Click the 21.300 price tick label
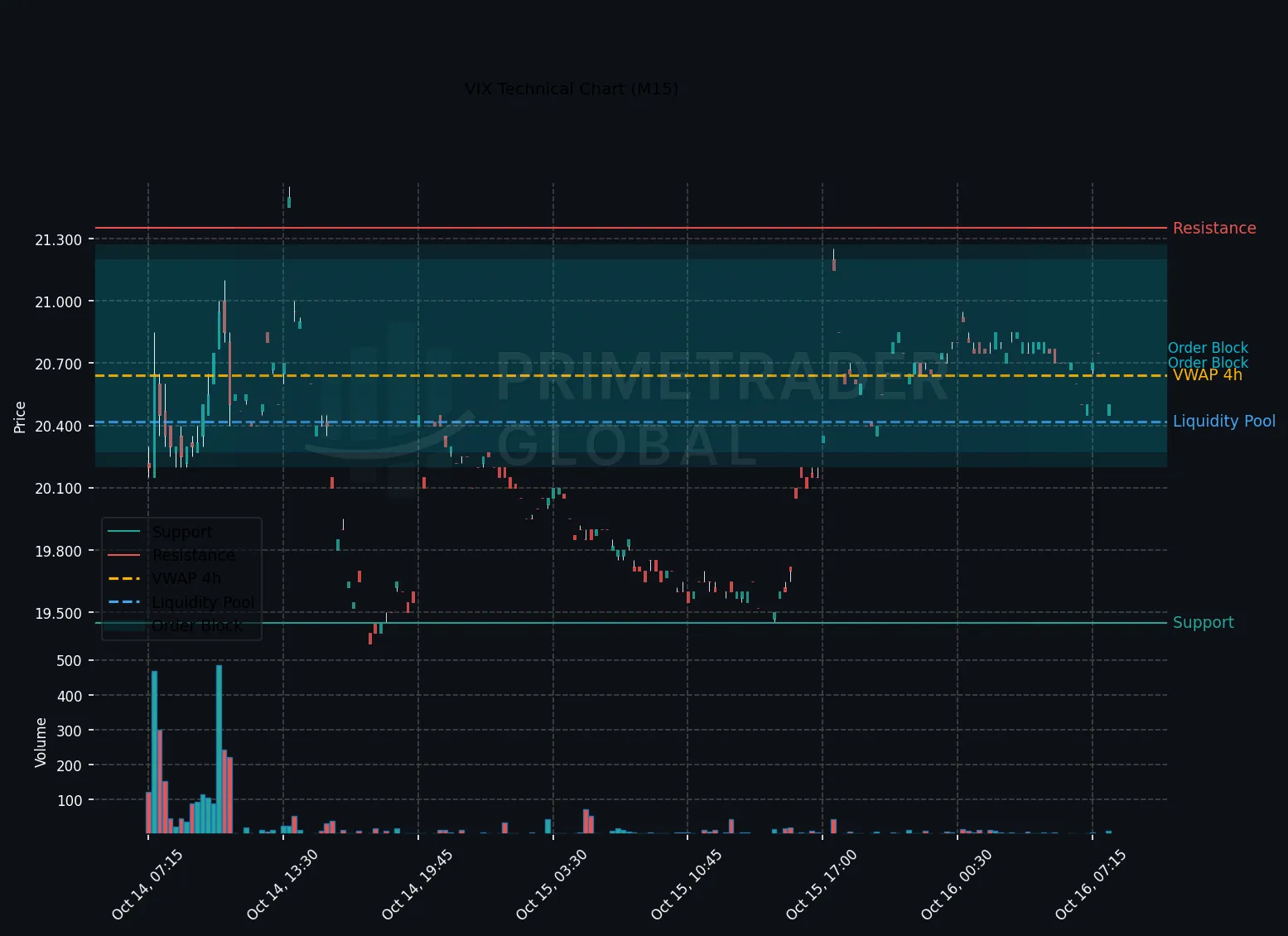Image resolution: width=1288 pixels, height=936 pixels. point(58,240)
